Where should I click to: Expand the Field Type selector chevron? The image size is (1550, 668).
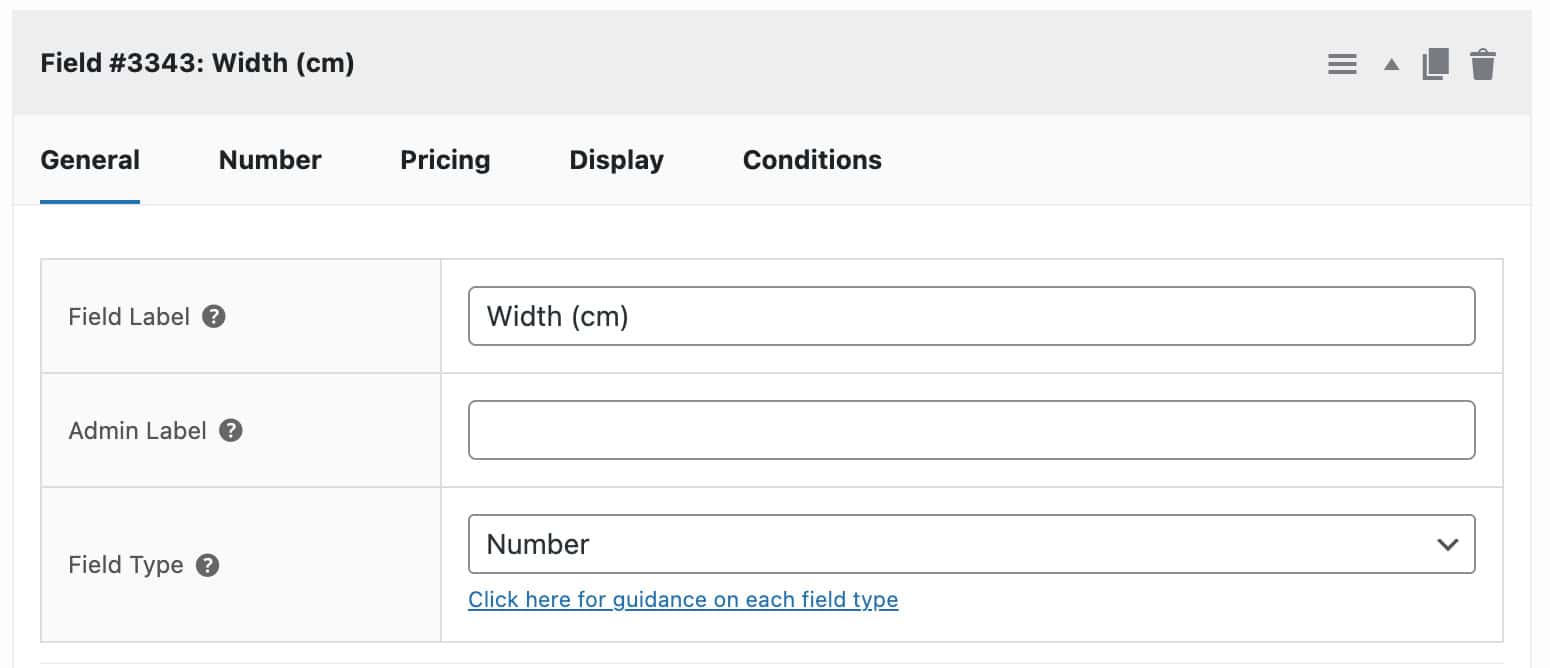[1446, 545]
